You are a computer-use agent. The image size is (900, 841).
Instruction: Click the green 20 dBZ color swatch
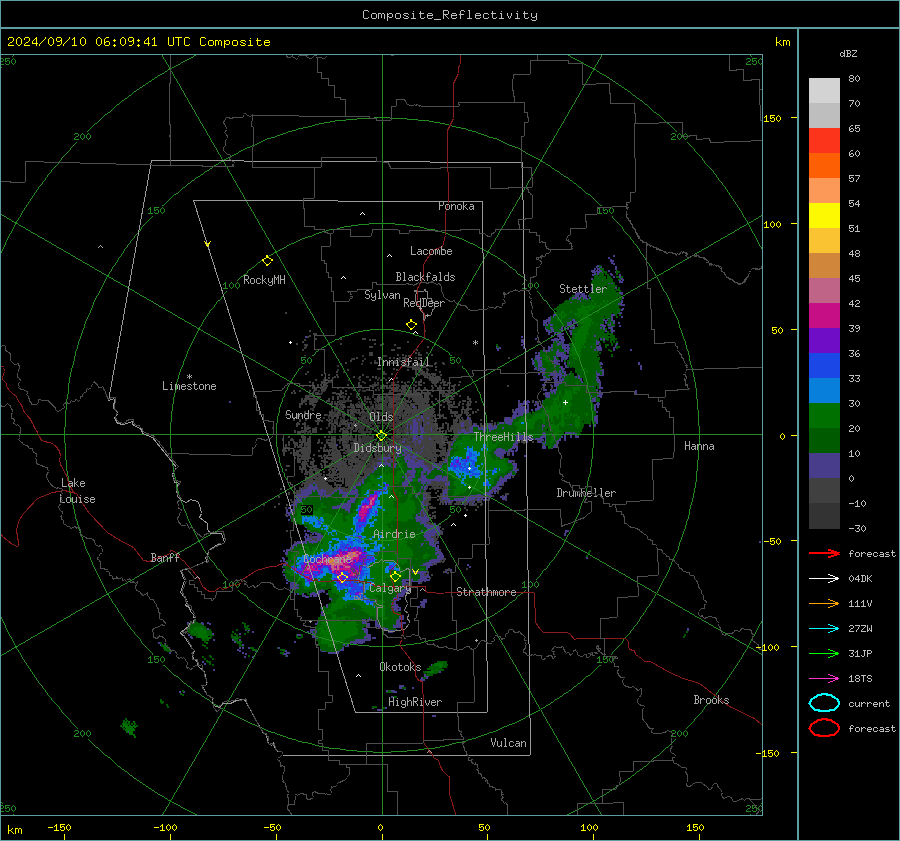(x=824, y=415)
